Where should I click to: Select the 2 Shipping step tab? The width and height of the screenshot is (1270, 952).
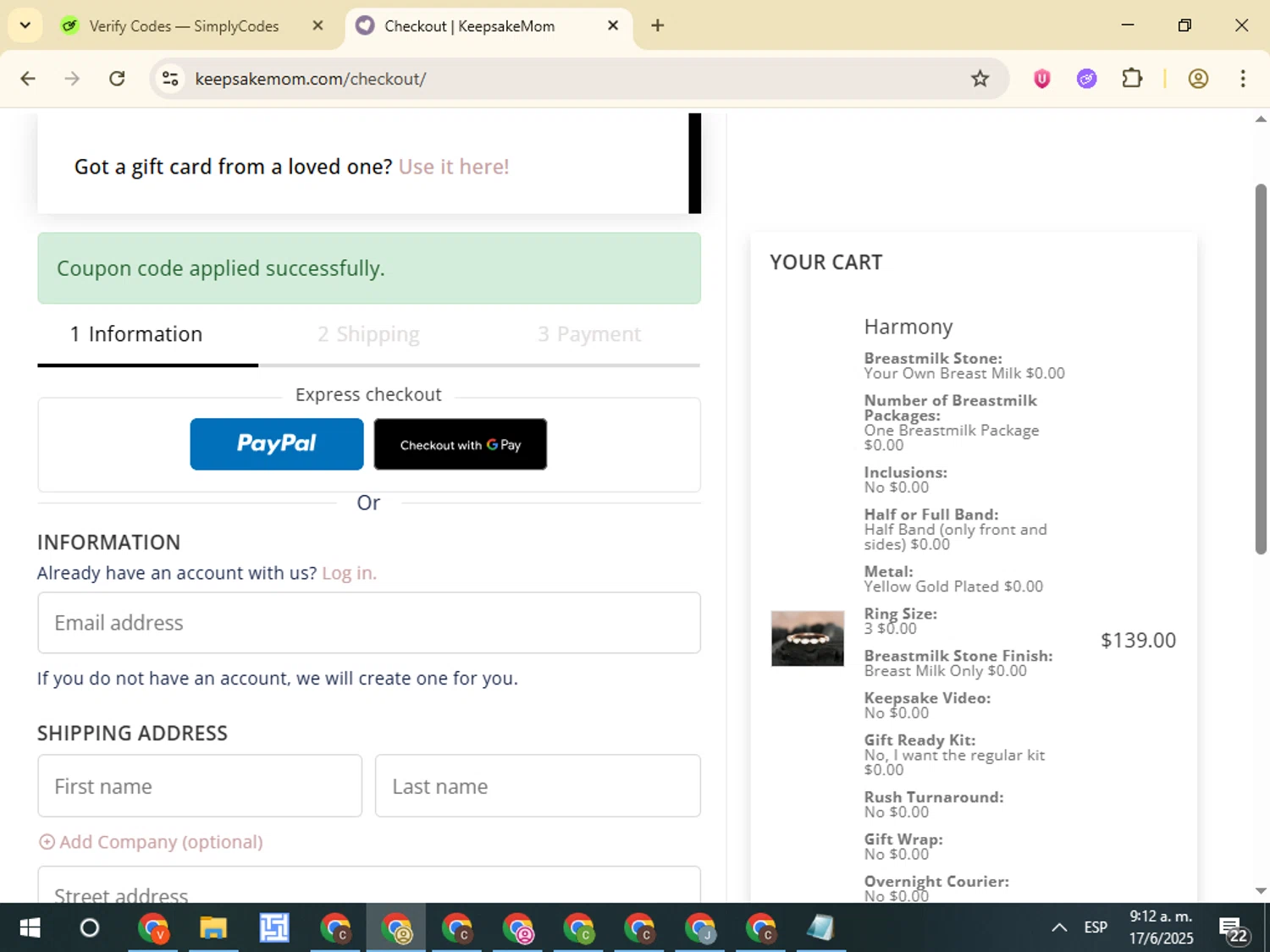point(368,334)
